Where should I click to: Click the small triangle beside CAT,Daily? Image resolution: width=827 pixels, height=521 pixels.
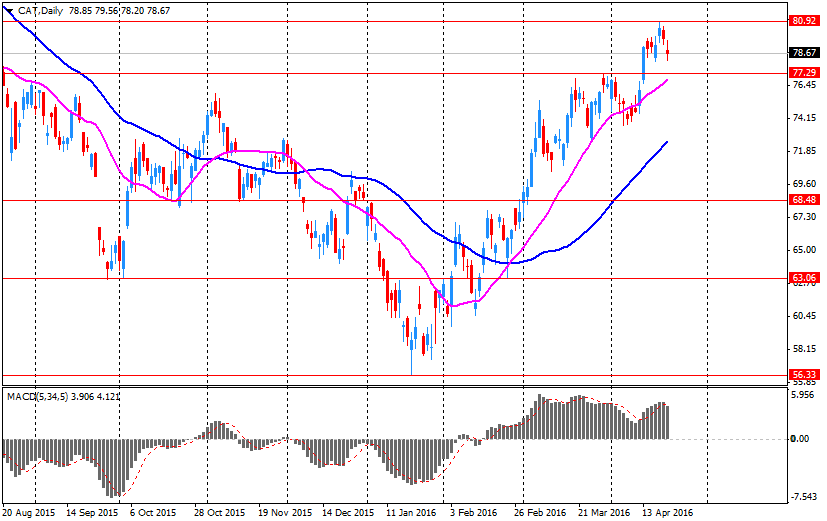click(9, 9)
